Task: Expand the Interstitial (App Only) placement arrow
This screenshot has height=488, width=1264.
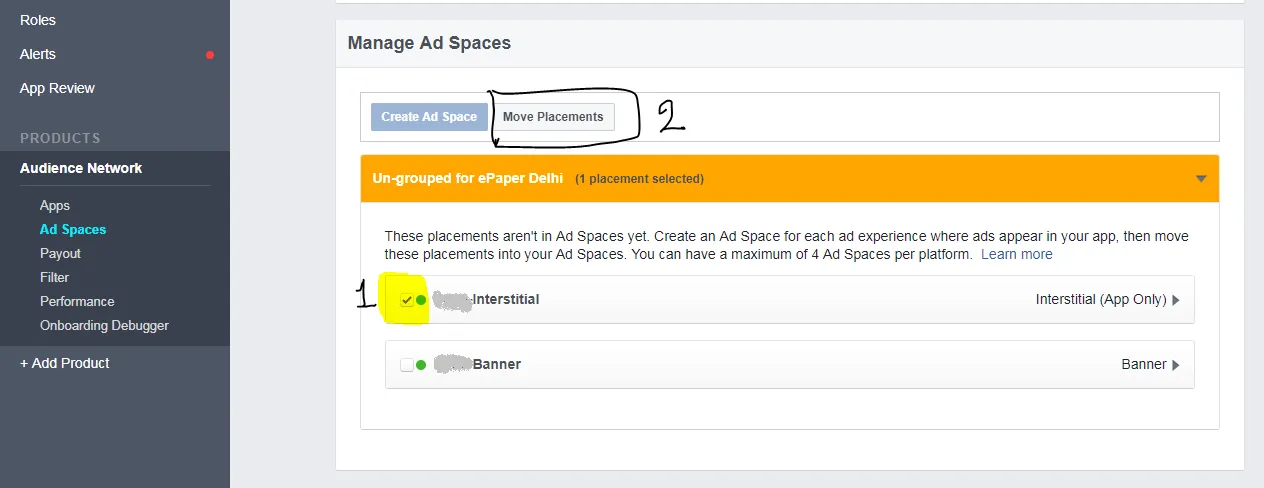Action: point(1176,300)
